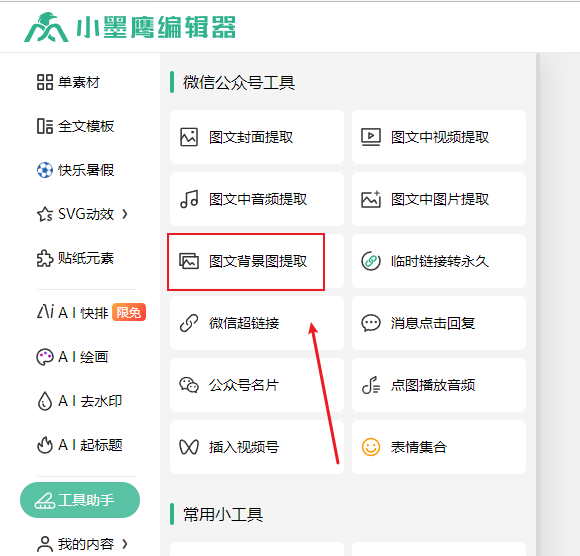Open the 表情集合 tool card
Screen dimensions: 580x556
point(439,447)
